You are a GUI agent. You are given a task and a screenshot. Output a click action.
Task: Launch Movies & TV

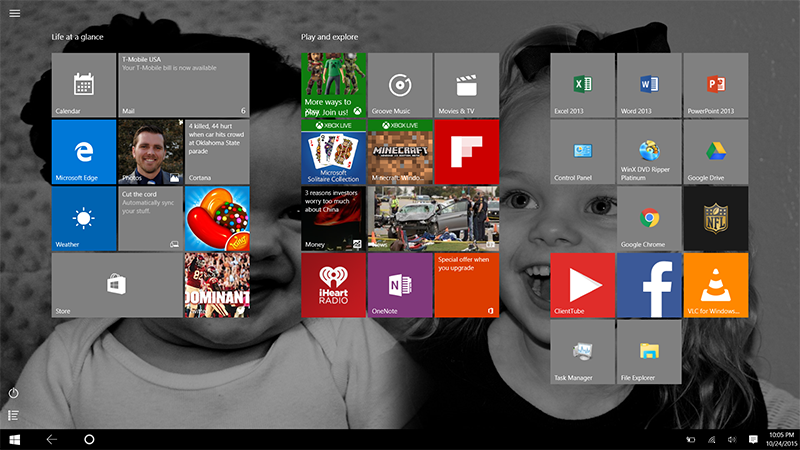[x=467, y=85]
